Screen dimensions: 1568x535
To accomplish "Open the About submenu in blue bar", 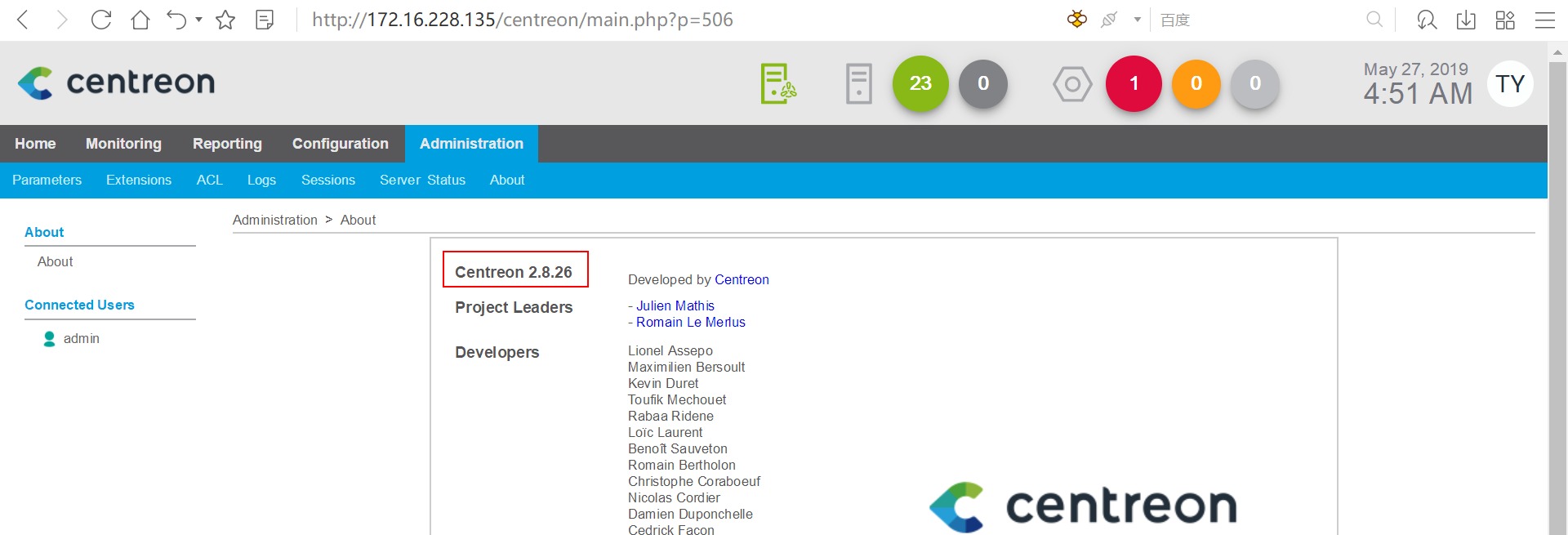I will click(507, 180).
